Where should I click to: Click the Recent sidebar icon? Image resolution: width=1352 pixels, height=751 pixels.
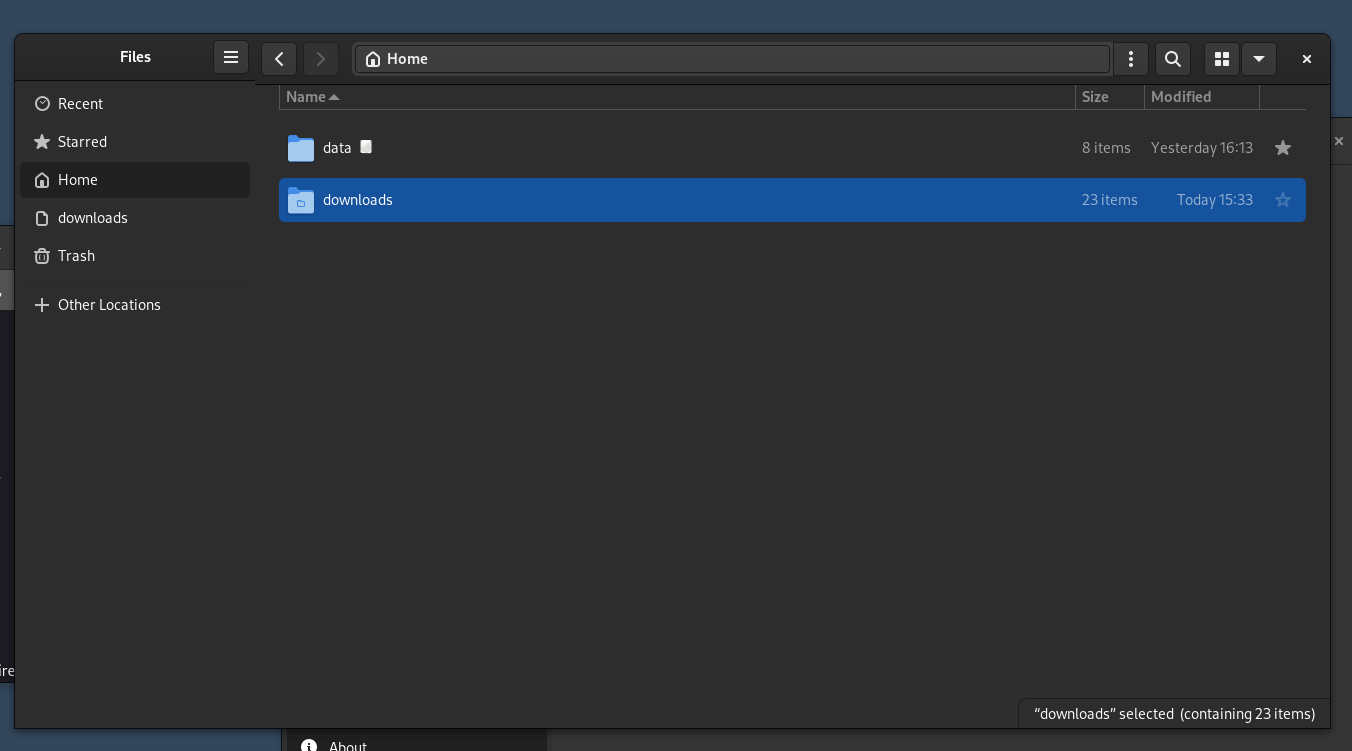tap(41, 103)
